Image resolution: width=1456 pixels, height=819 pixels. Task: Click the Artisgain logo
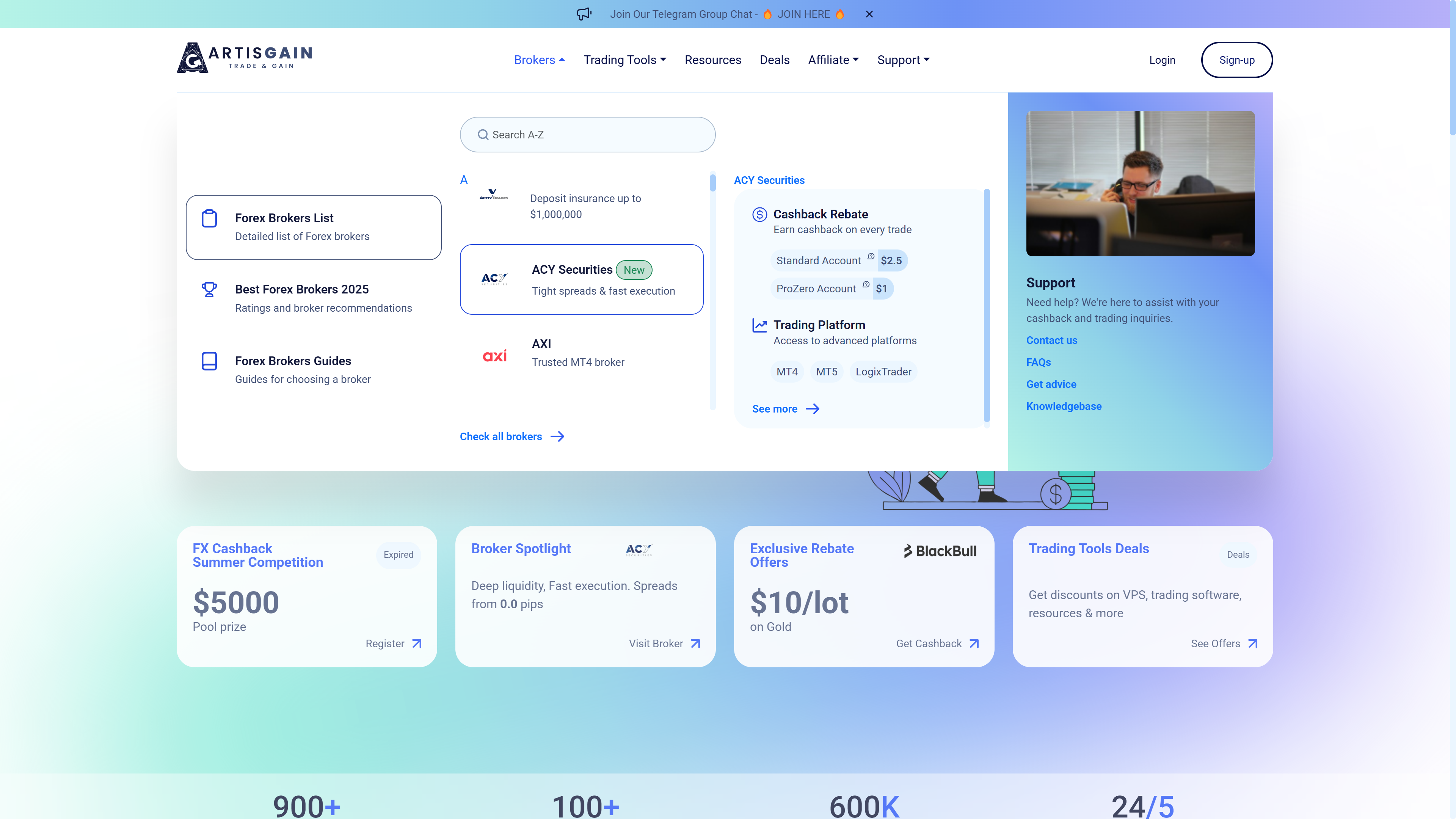(244, 58)
